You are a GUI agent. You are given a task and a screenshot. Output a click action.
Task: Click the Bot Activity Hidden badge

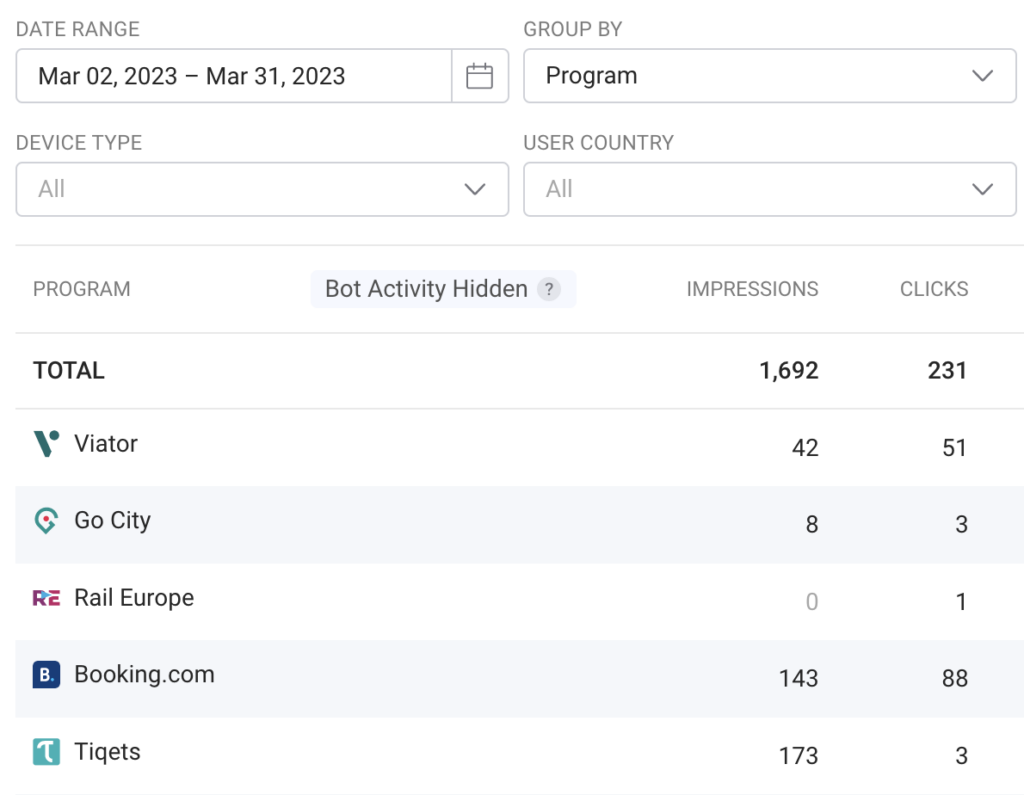click(443, 289)
